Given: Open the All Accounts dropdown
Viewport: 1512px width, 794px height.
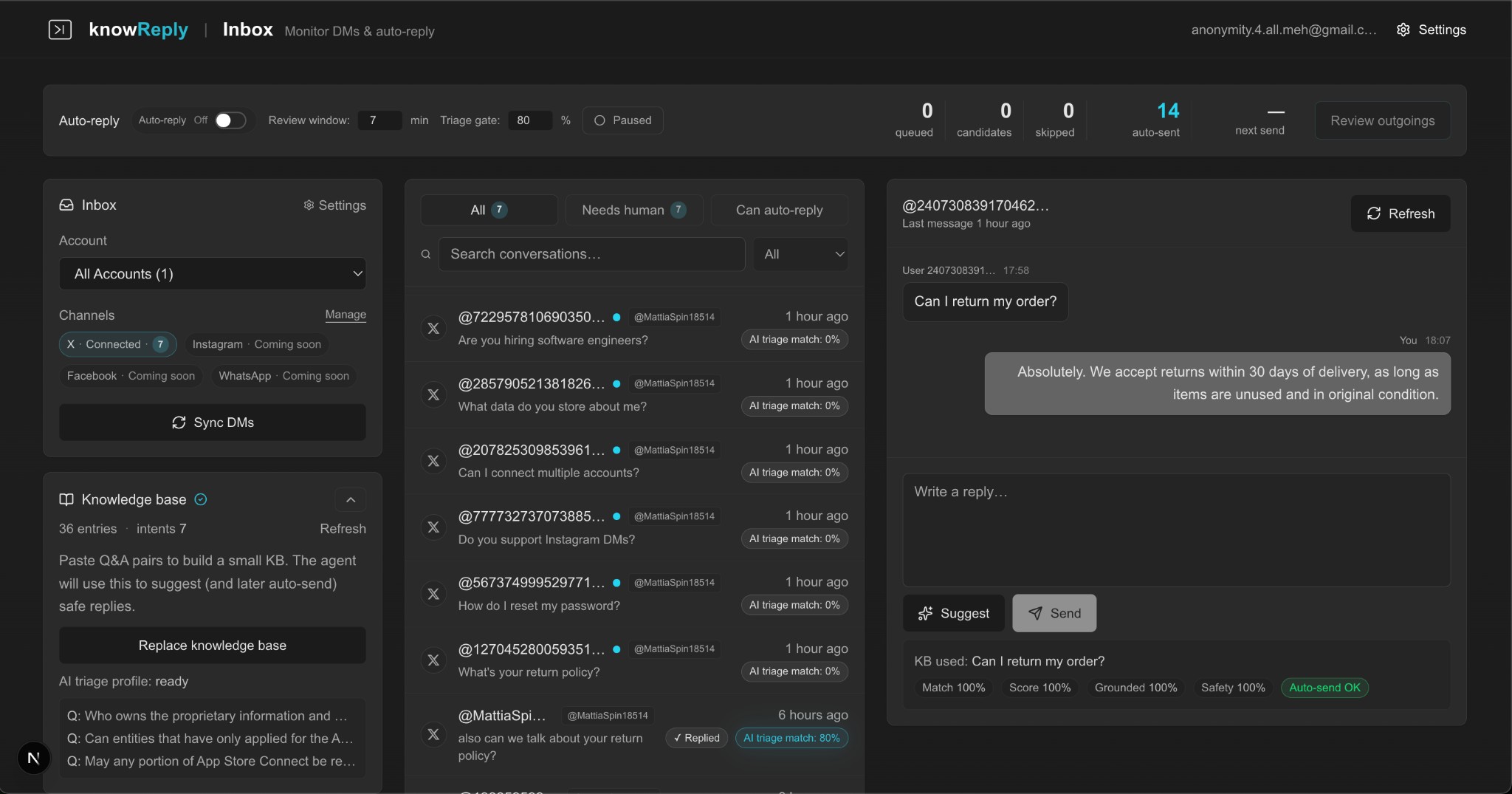Looking at the screenshot, I should click(x=213, y=274).
